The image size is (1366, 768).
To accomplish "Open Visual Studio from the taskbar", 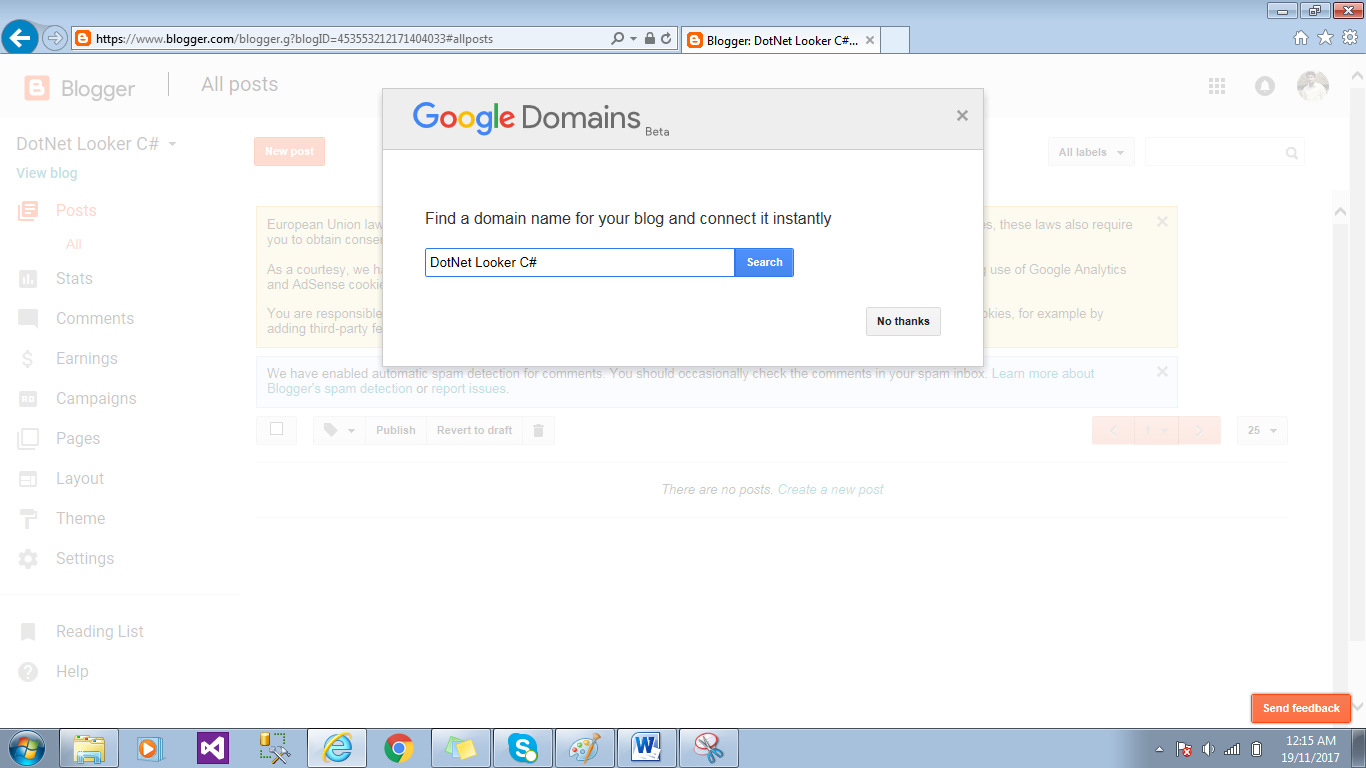I will click(x=213, y=748).
